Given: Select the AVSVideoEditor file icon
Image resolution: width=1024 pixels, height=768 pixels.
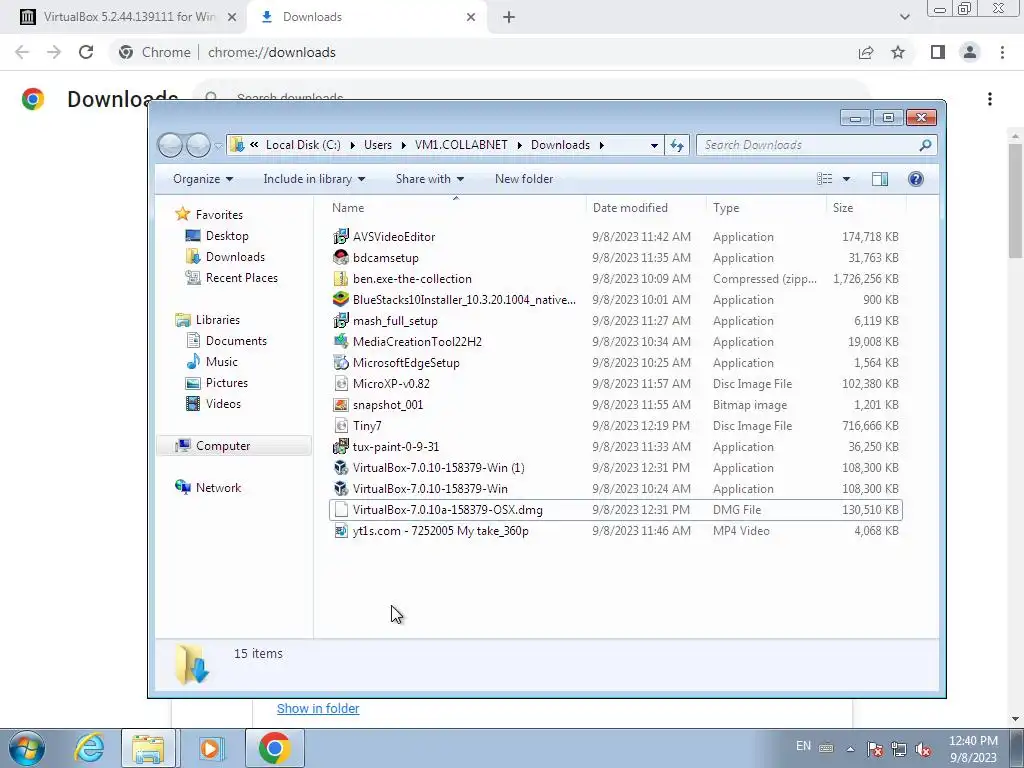Looking at the screenshot, I should pyautogui.click(x=341, y=236).
